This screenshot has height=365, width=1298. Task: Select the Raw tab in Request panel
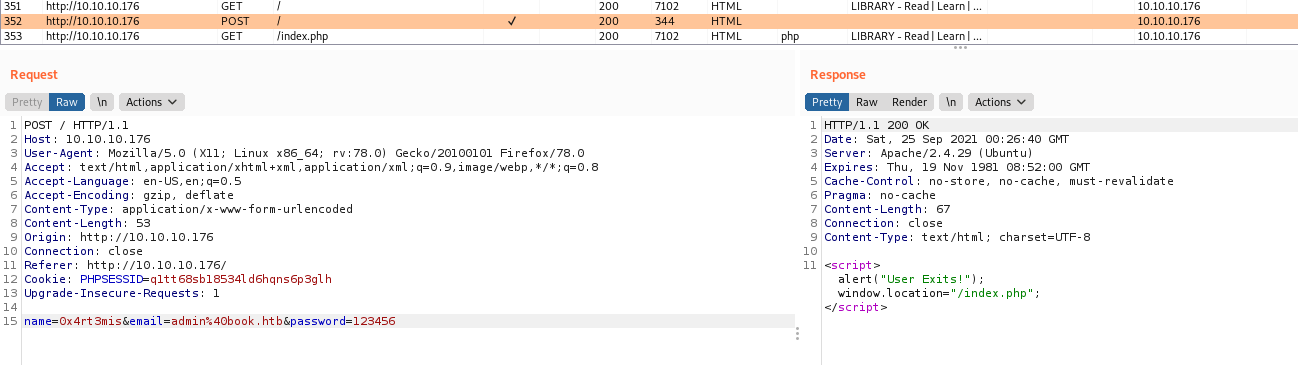[67, 102]
